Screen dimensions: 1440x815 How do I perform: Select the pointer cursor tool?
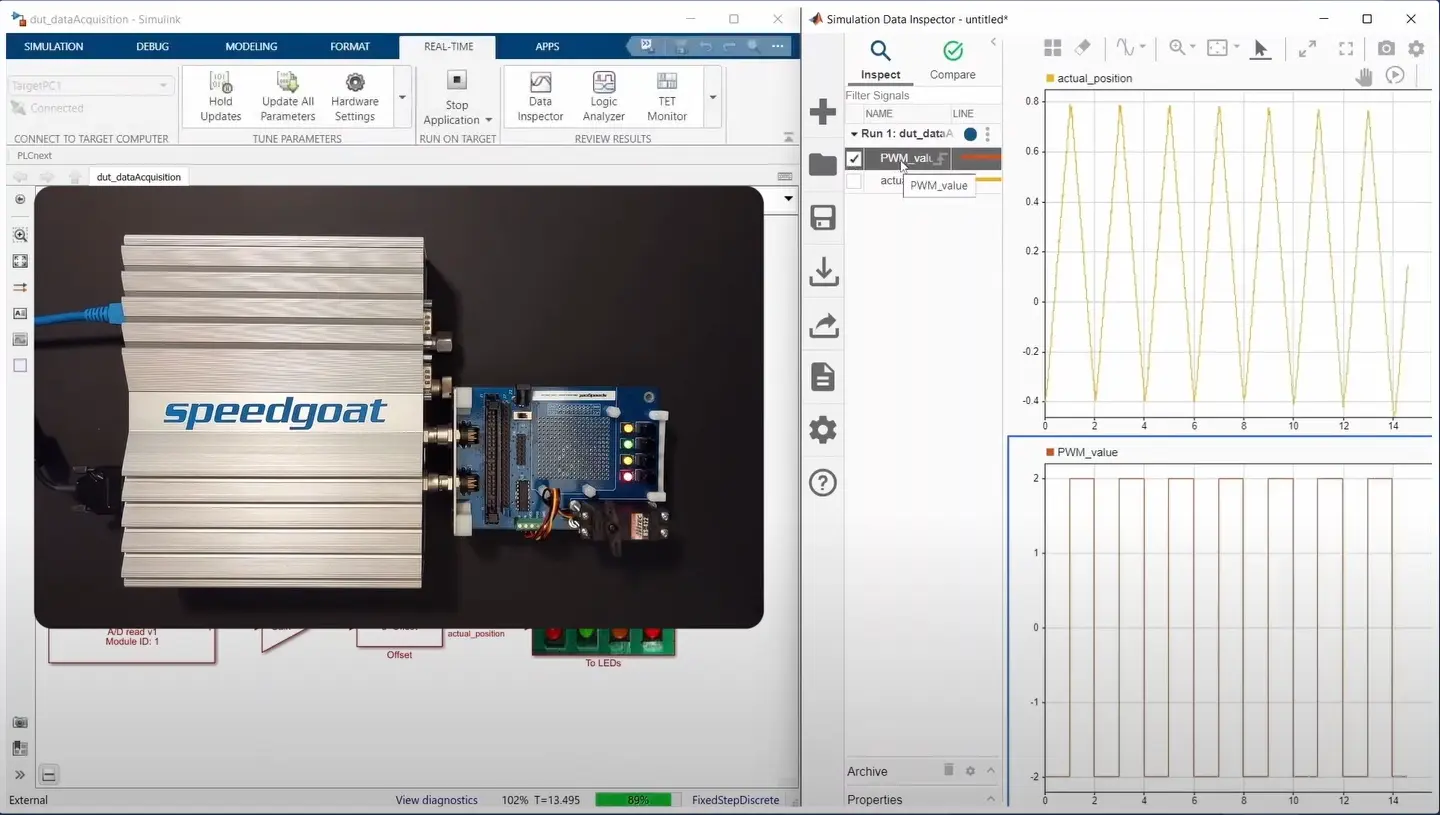point(1260,49)
